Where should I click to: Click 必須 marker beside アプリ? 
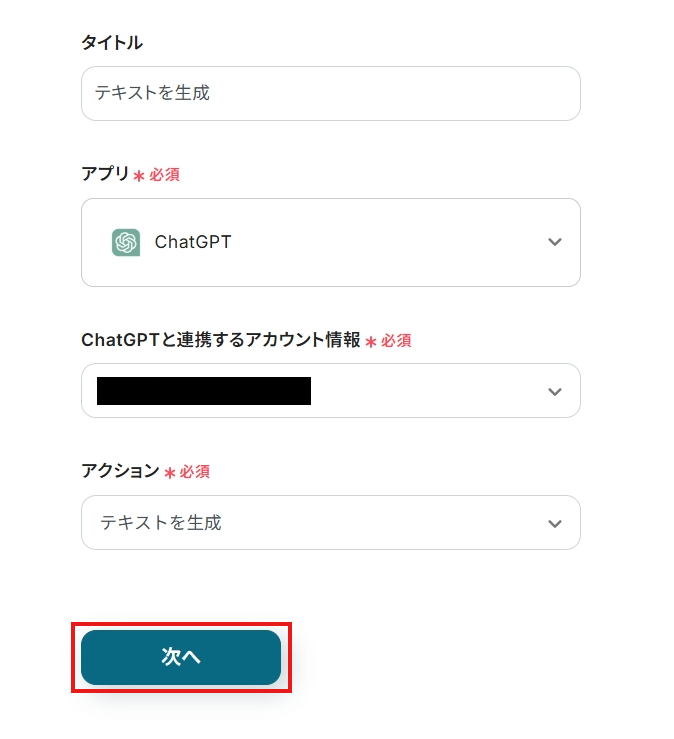(165, 175)
